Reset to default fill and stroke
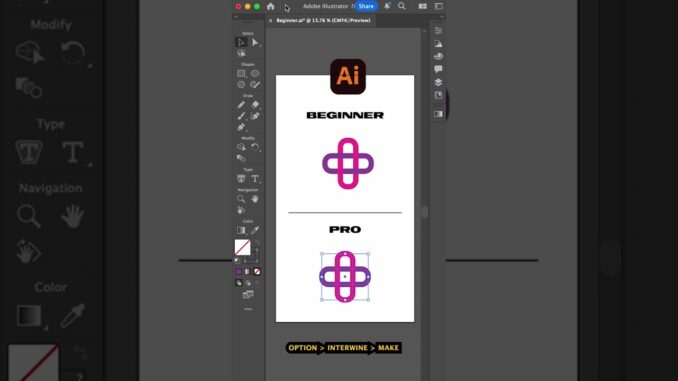The width and height of the screenshot is (678, 381). point(237,261)
